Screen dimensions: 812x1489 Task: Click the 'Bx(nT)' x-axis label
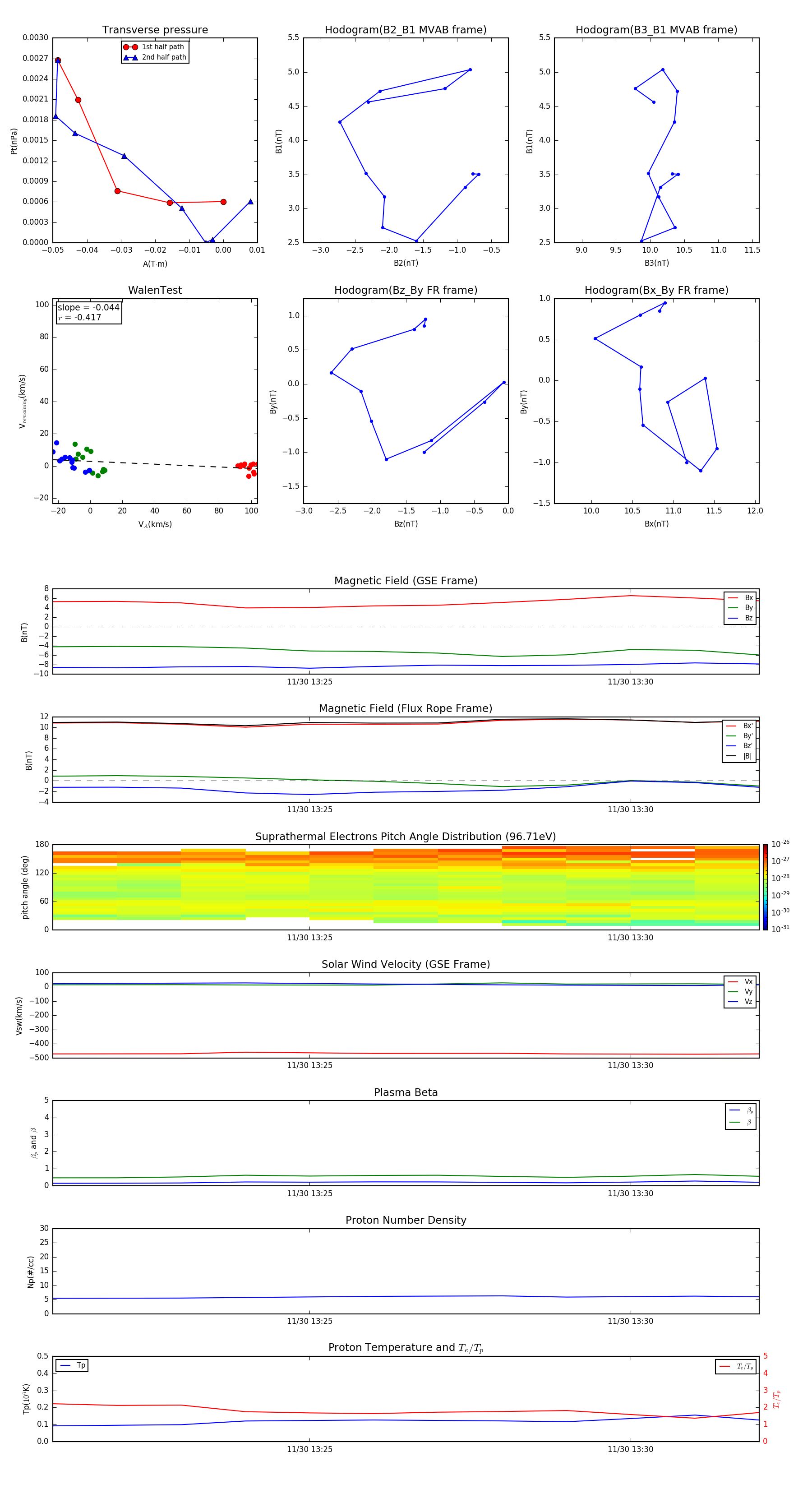tap(656, 524)
